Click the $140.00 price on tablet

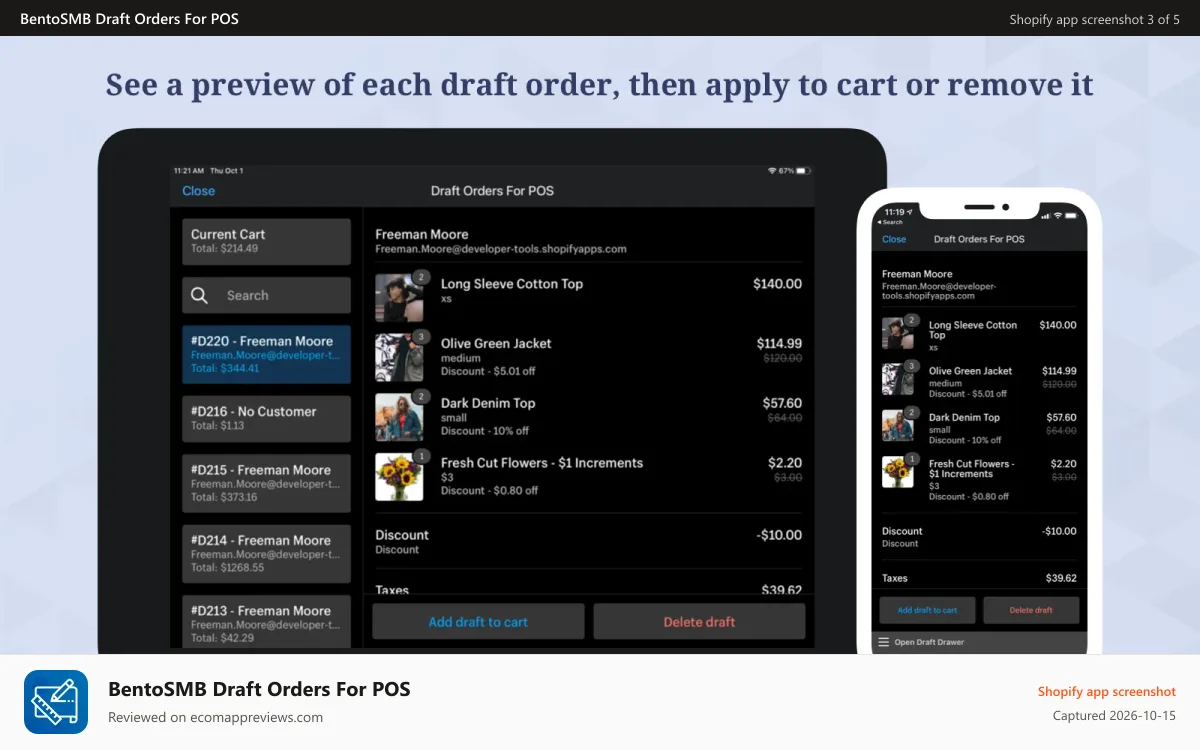(x=777, y=284)
